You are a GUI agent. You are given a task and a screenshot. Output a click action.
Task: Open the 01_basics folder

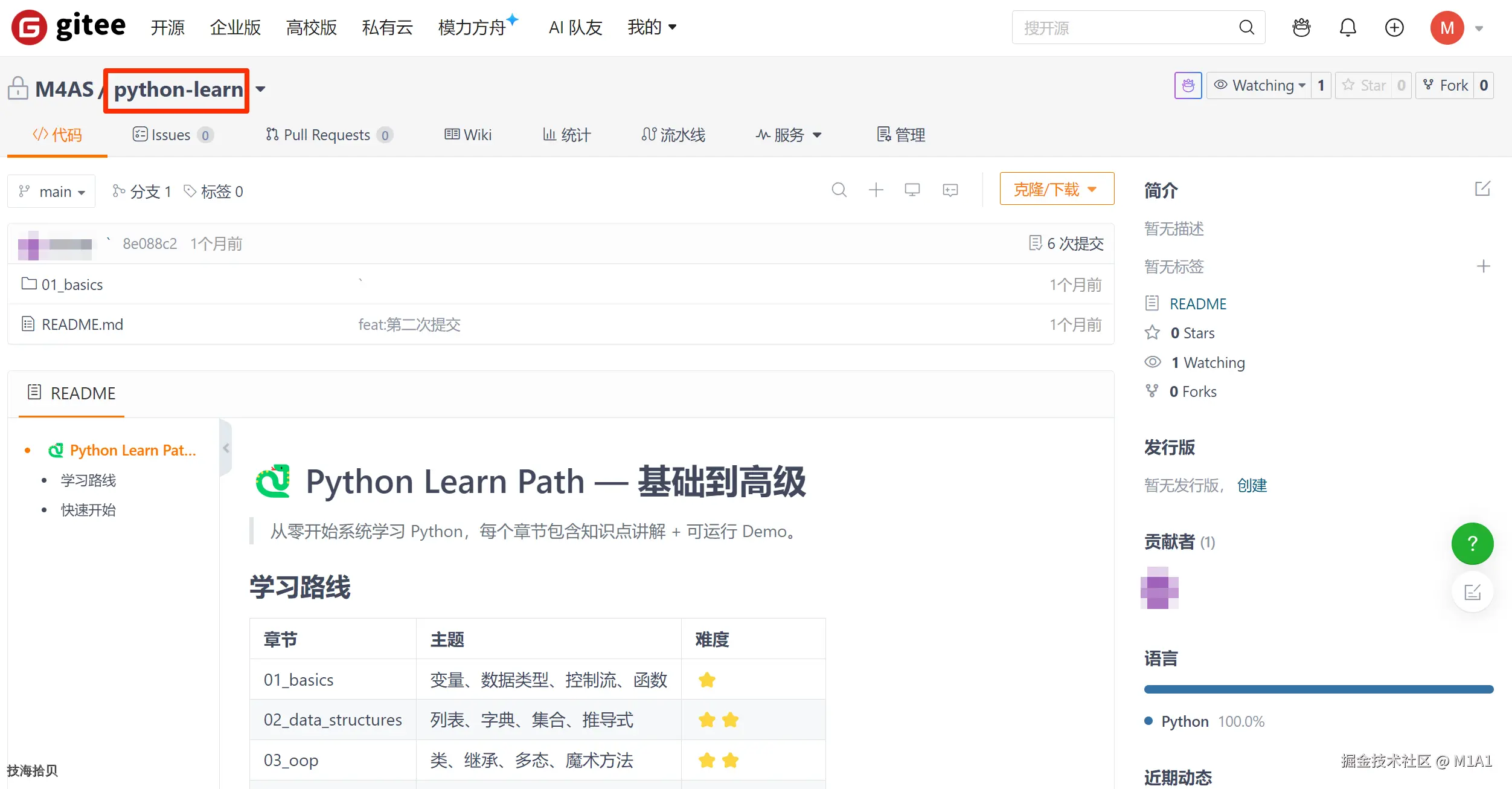[72, 285]
